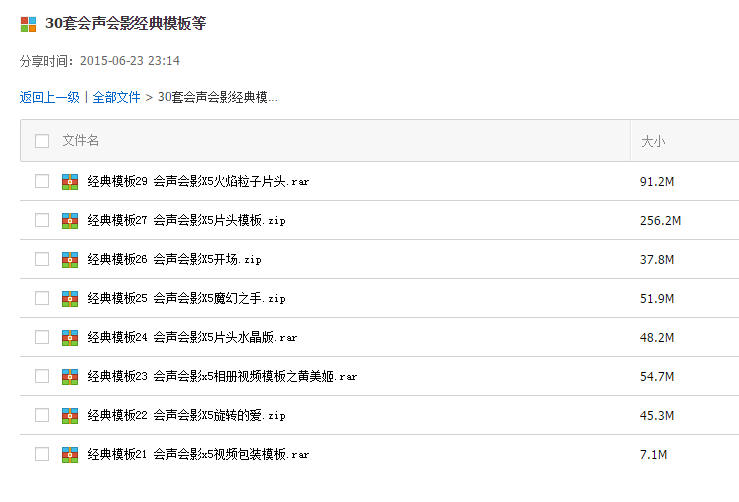Click the archive icon for 经典模板26
This screenshot has height=502, width=739.
(70, 260)
